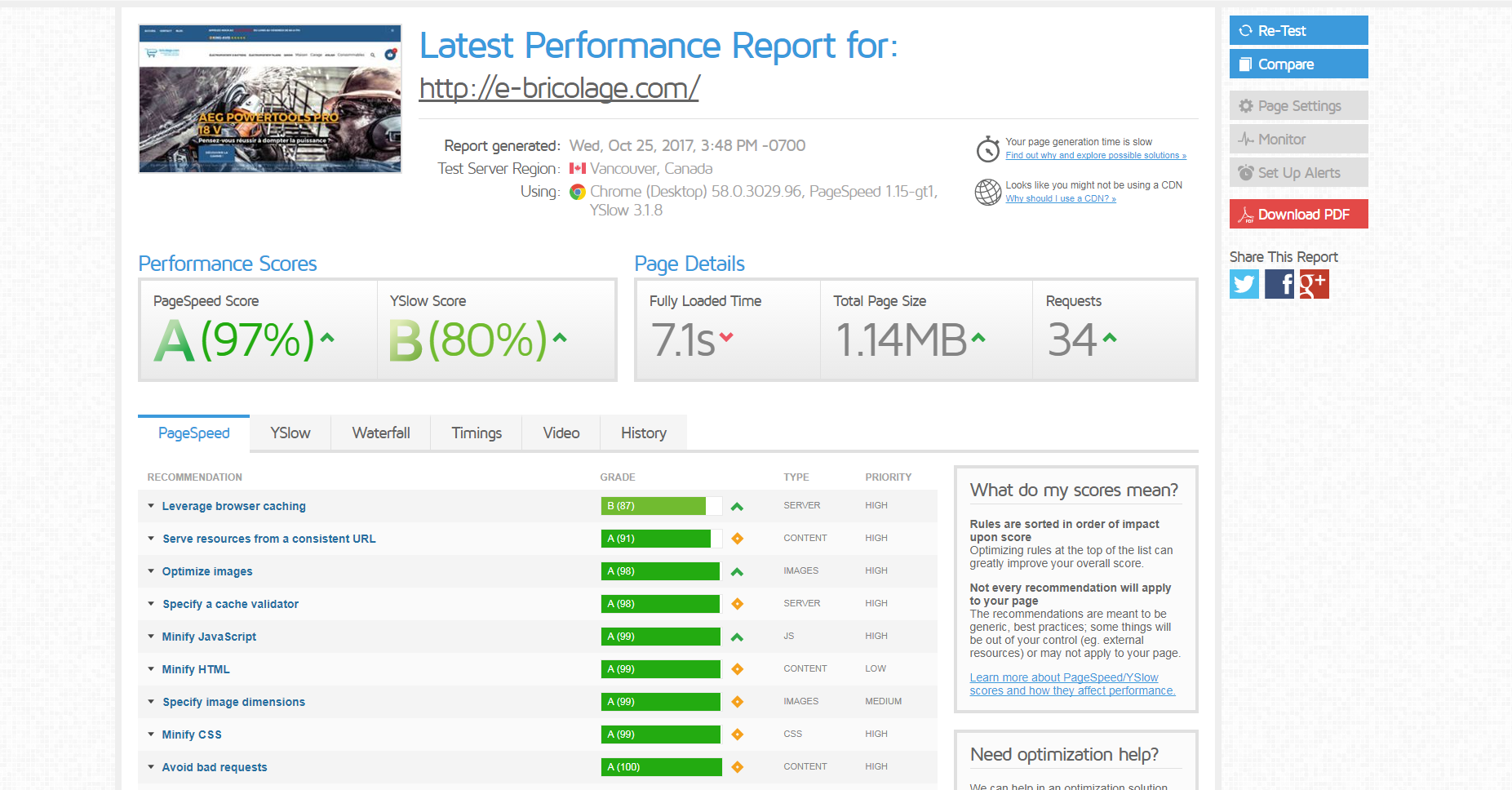Viewport: 1512px width, 790px height.
Task: Click the B (87) grade bar
Action: pyautogui.click(x=662, y=506)
